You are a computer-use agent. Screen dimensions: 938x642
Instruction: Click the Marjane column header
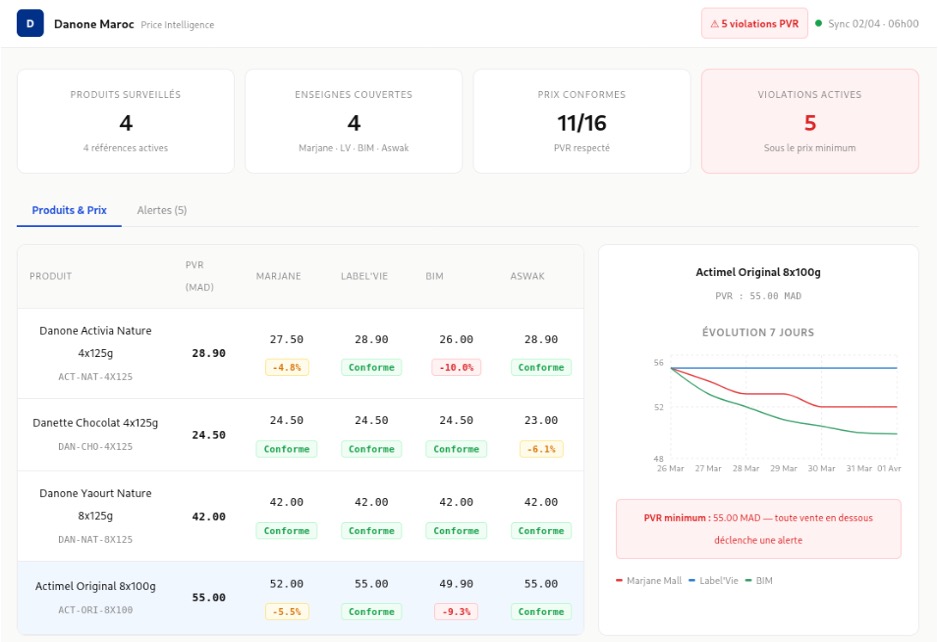(x=278, y=276)
